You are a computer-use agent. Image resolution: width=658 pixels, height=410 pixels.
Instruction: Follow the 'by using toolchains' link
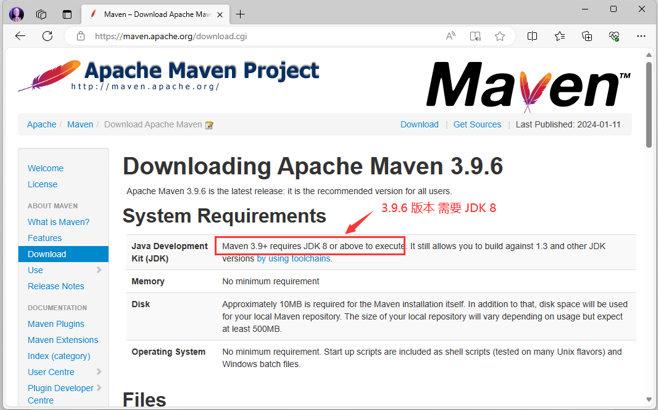pyautogui.click(x=294, y=259)
